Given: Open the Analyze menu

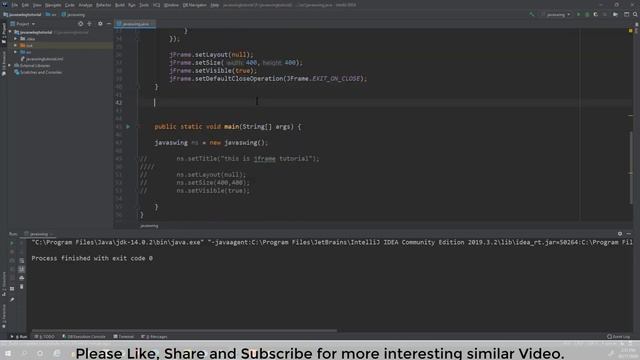Looking at the screenshot, I should point(85,5).
